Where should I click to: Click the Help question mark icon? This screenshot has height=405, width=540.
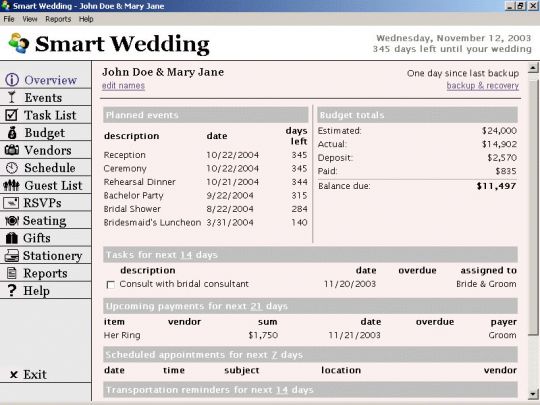point(12,290)
